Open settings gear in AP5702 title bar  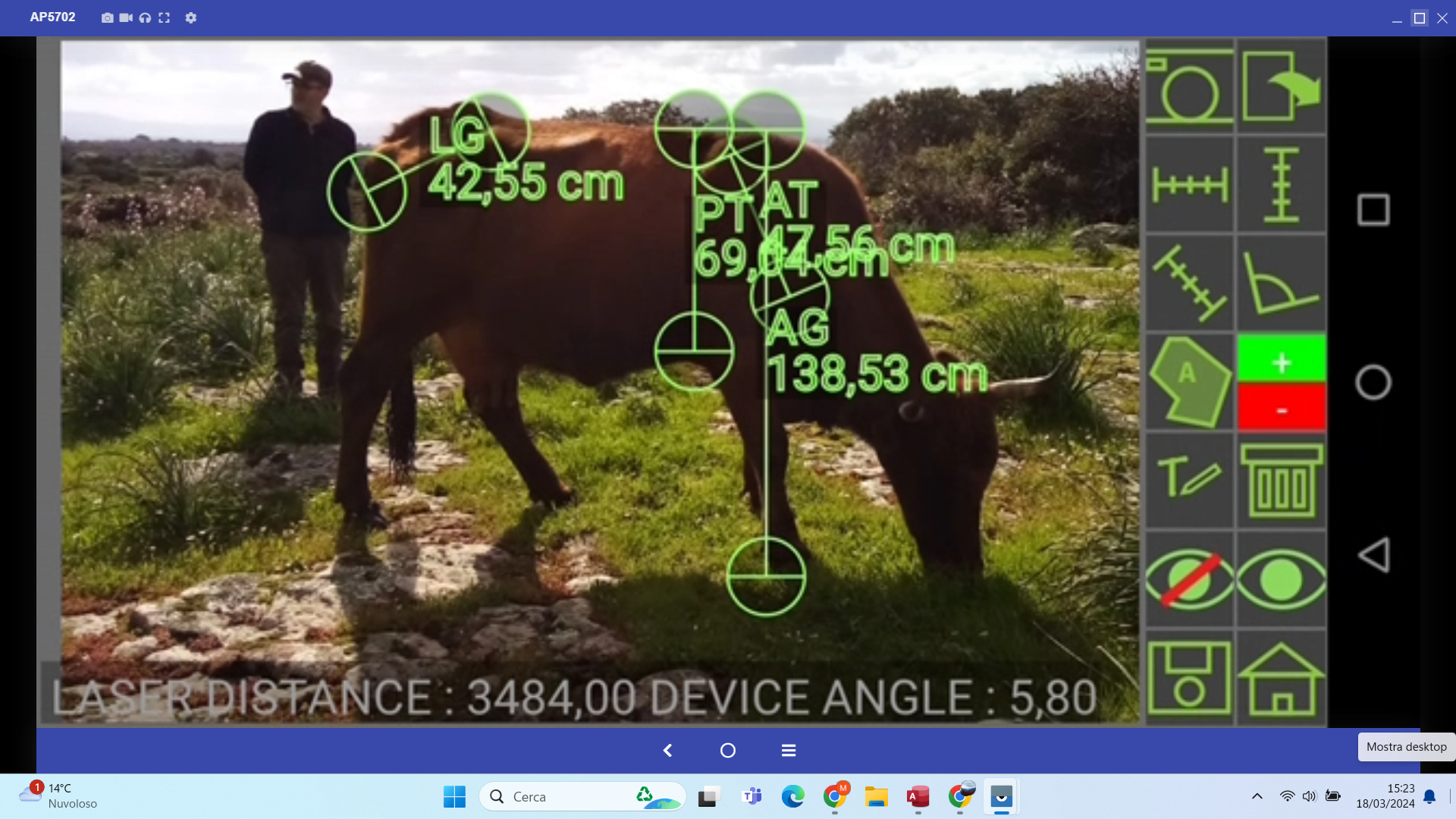191,17
